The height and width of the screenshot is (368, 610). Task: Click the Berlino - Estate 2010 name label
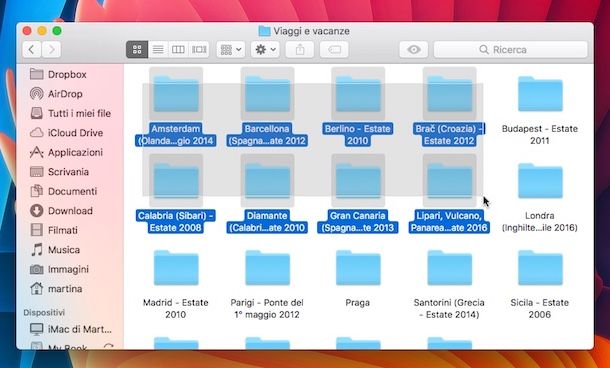point(358,135)
